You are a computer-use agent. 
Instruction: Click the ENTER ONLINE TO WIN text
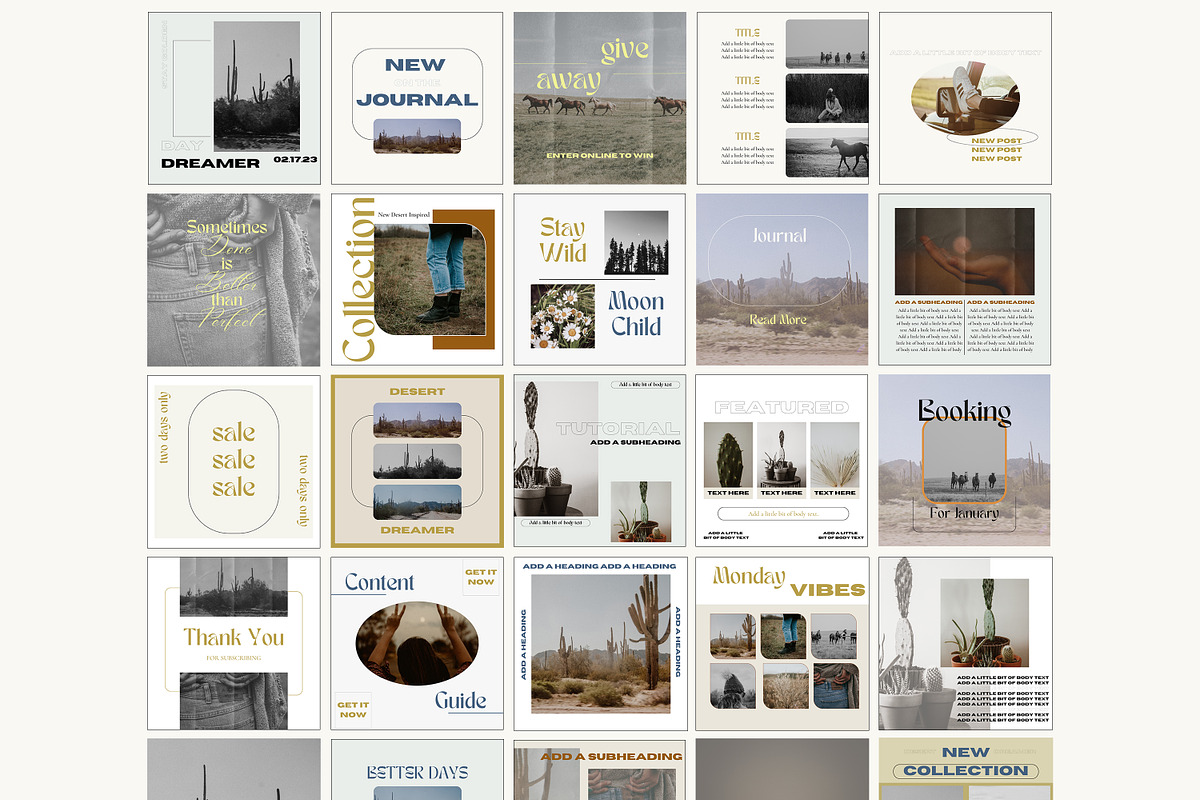[600, 155]
